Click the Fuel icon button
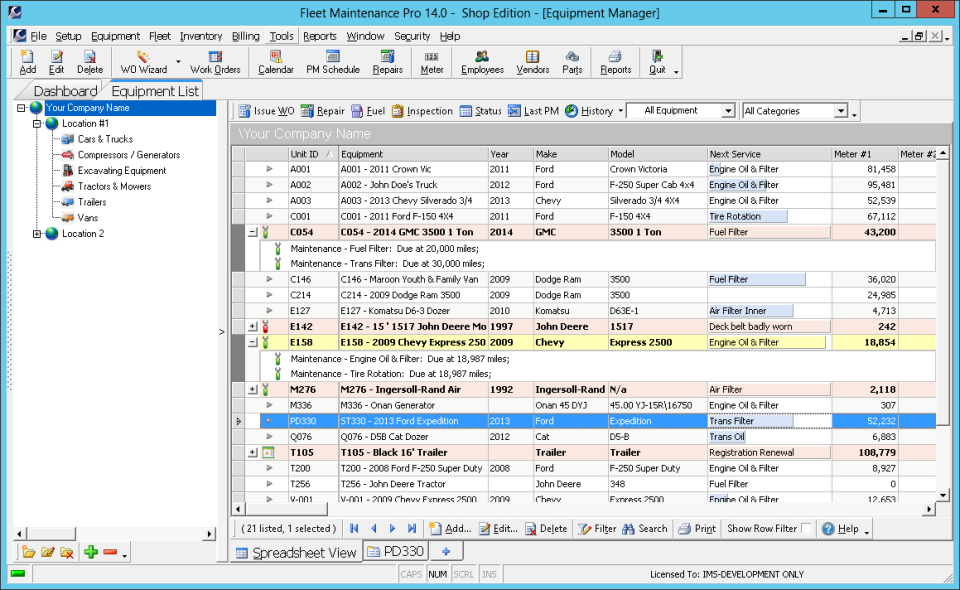 [367, 111]
